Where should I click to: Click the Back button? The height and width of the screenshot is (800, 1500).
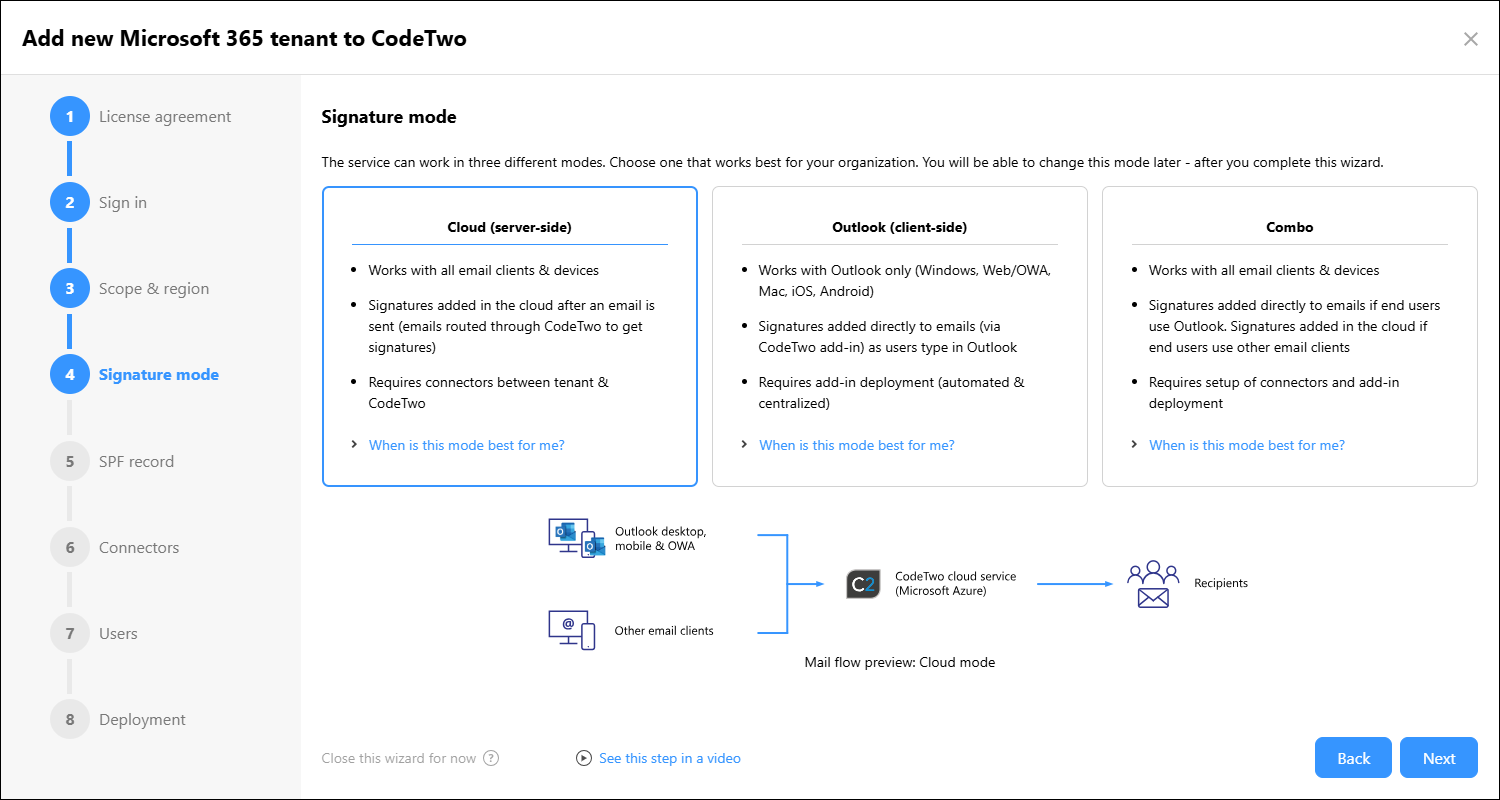point(1354,758)
